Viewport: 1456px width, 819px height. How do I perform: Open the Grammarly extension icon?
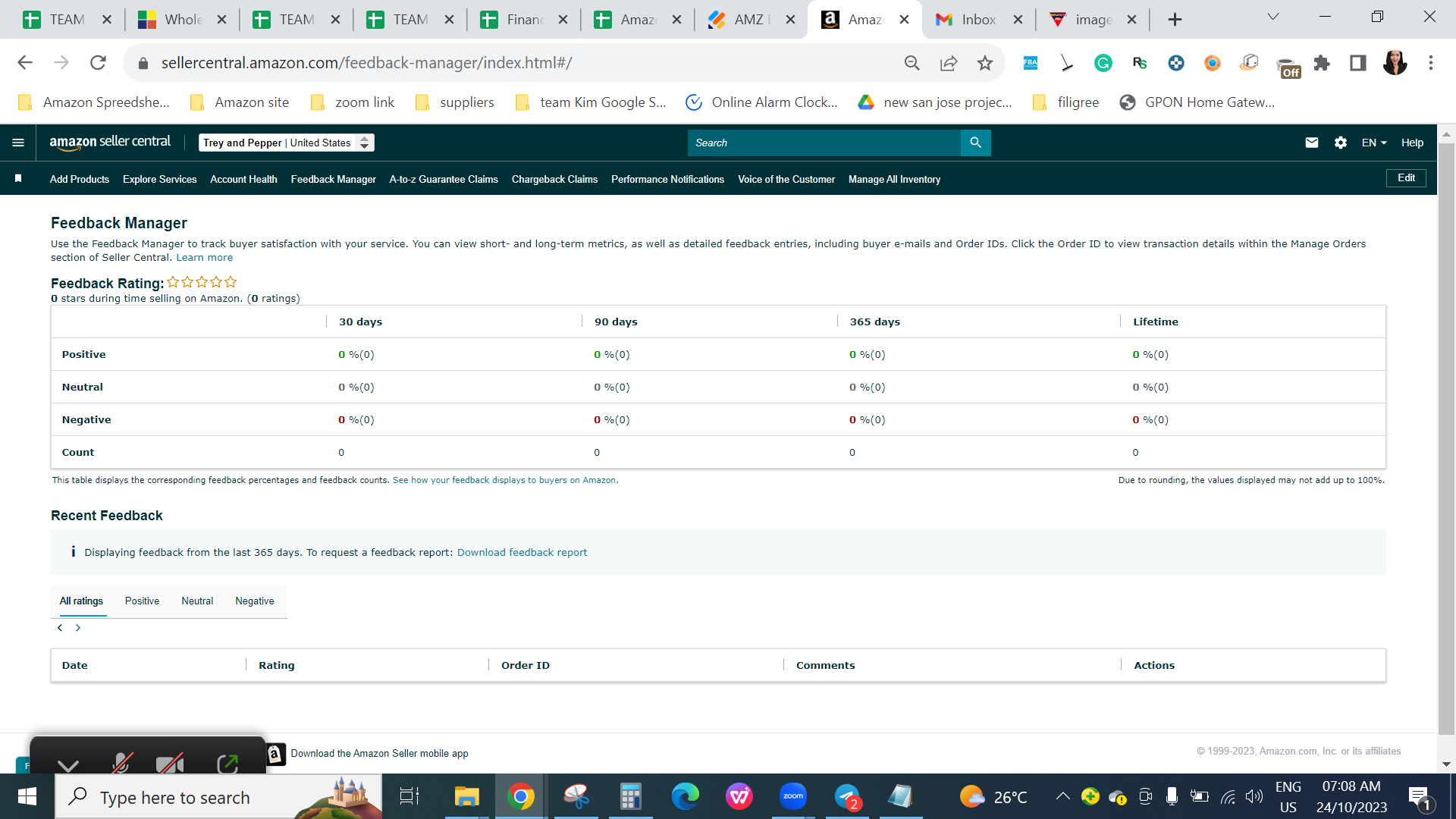(1103, 63)
